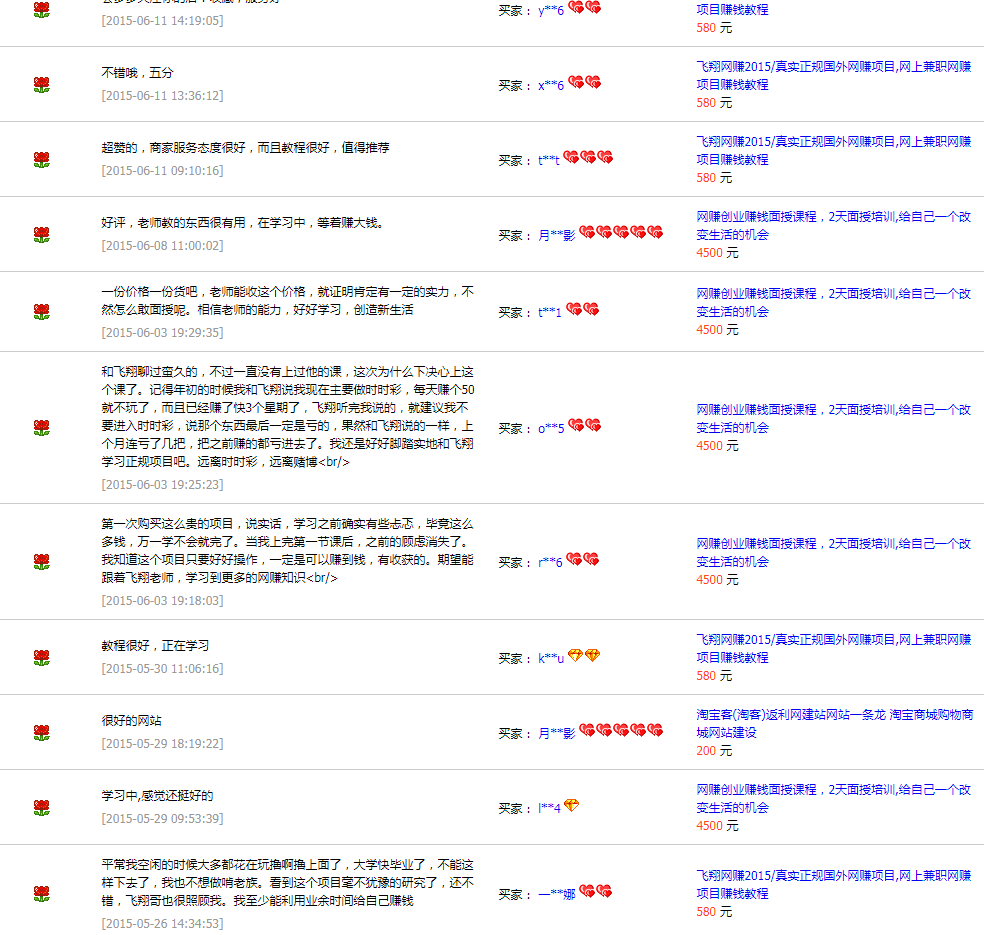
Task: Click the flower icon beside '教程很好，正在学习' review
Action: coord(41,658)
